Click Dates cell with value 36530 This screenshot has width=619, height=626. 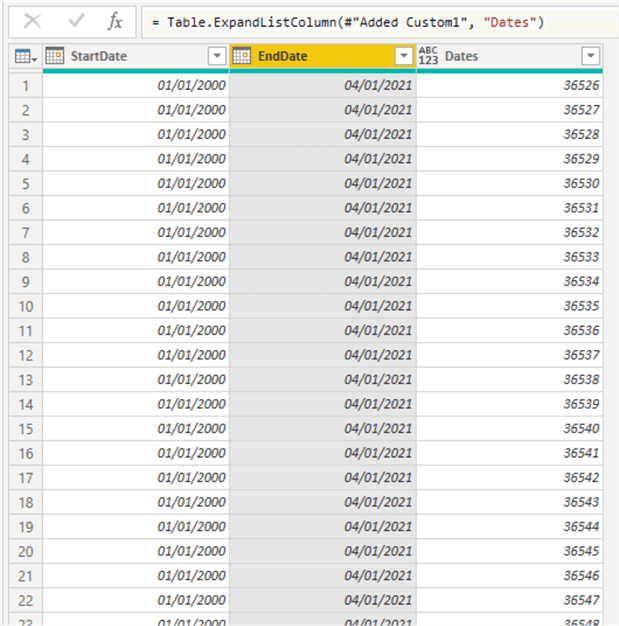pyautogui.click(x=510, y=184)
